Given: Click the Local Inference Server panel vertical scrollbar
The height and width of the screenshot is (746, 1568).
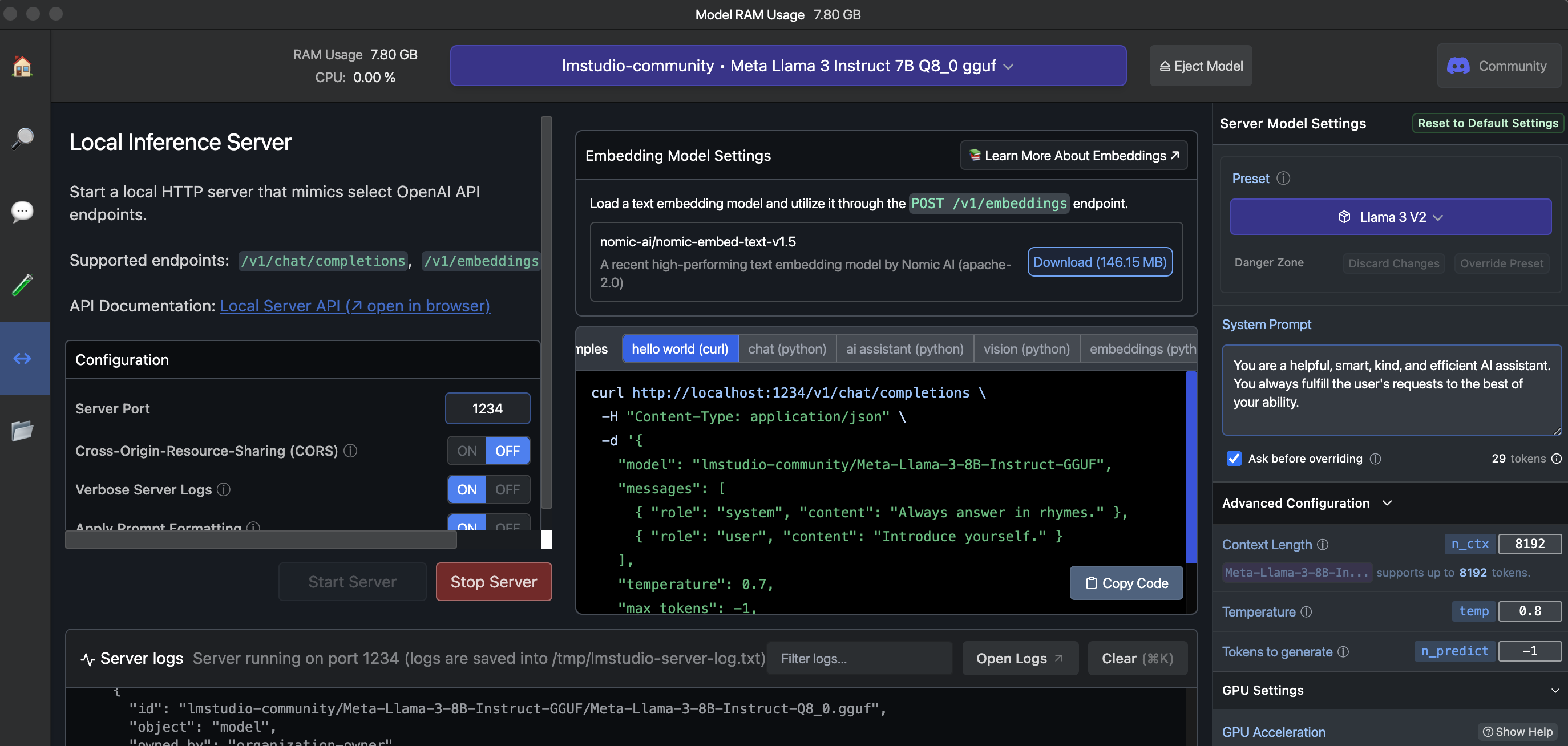Looking at the screenshot, I should click(547, 312).
